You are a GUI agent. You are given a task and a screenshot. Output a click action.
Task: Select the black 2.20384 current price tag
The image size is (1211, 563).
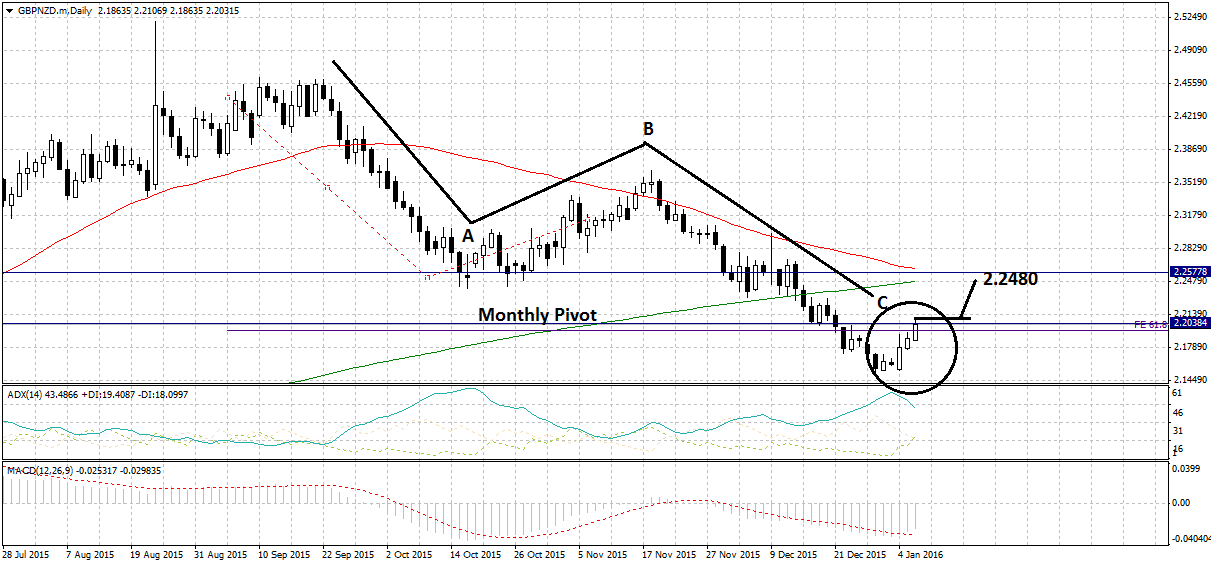click(x=1189, y=324)
